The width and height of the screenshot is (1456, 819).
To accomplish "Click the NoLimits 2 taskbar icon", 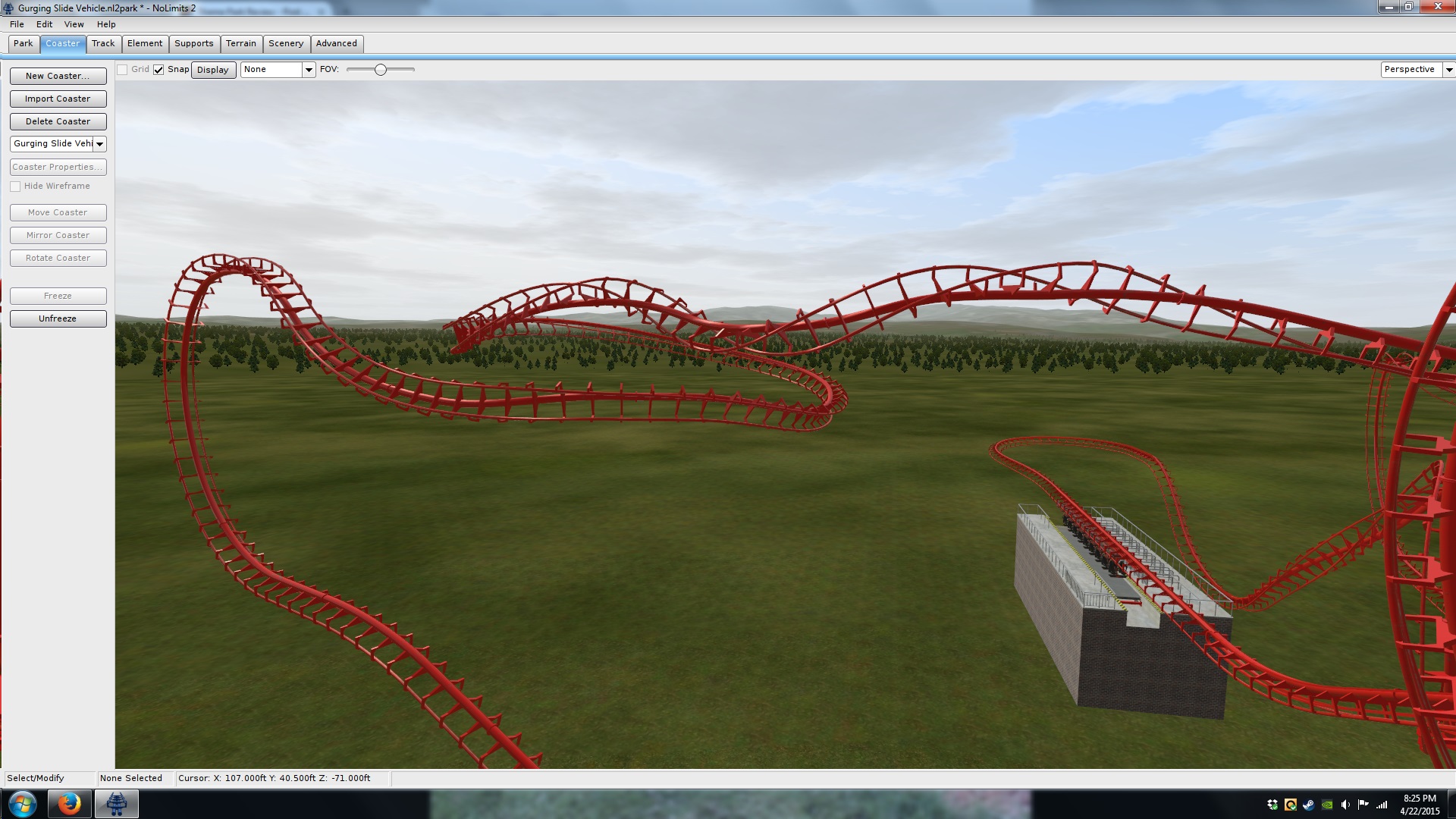I will [116, 803].
